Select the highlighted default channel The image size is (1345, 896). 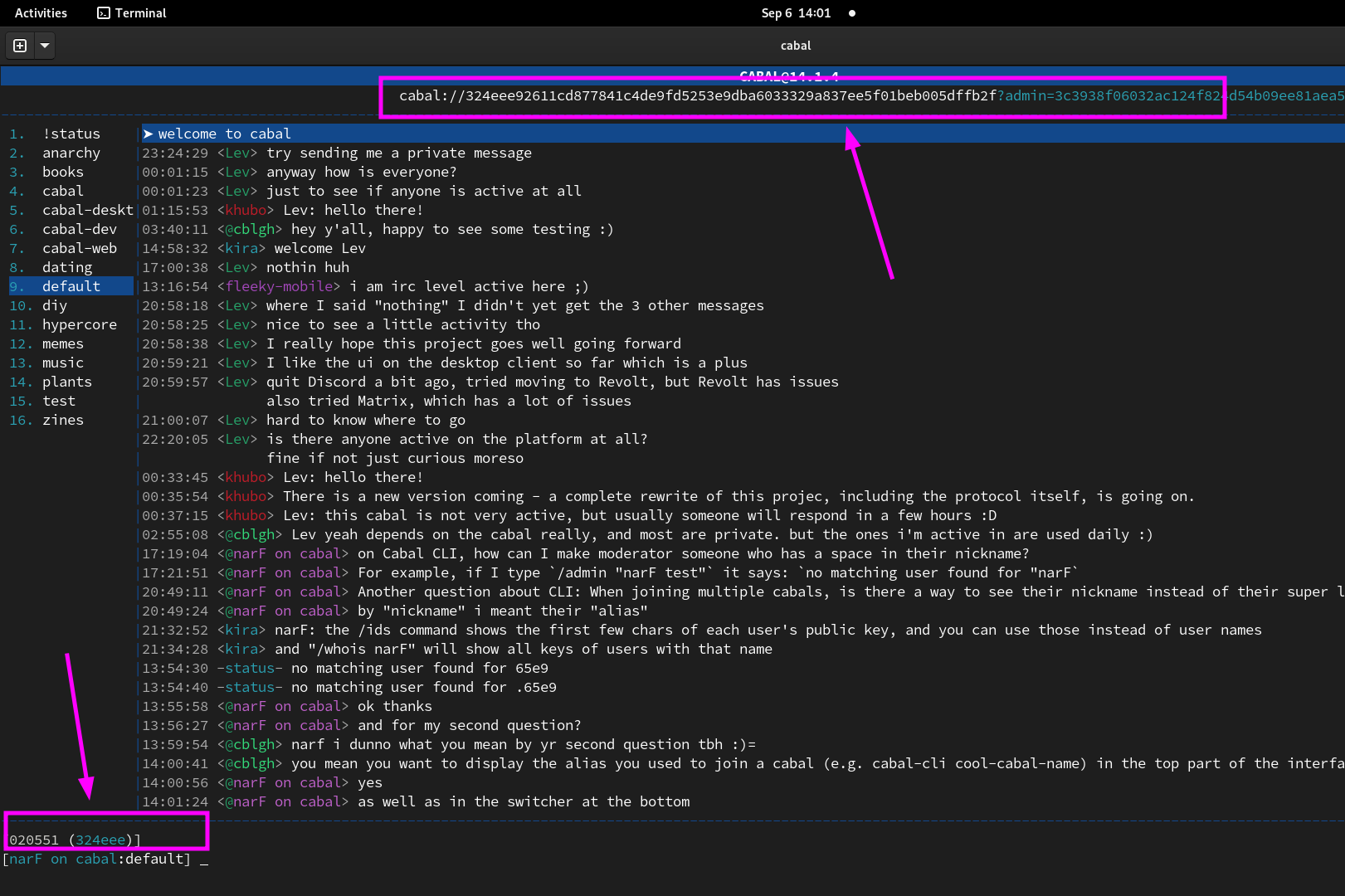[71, 286]
